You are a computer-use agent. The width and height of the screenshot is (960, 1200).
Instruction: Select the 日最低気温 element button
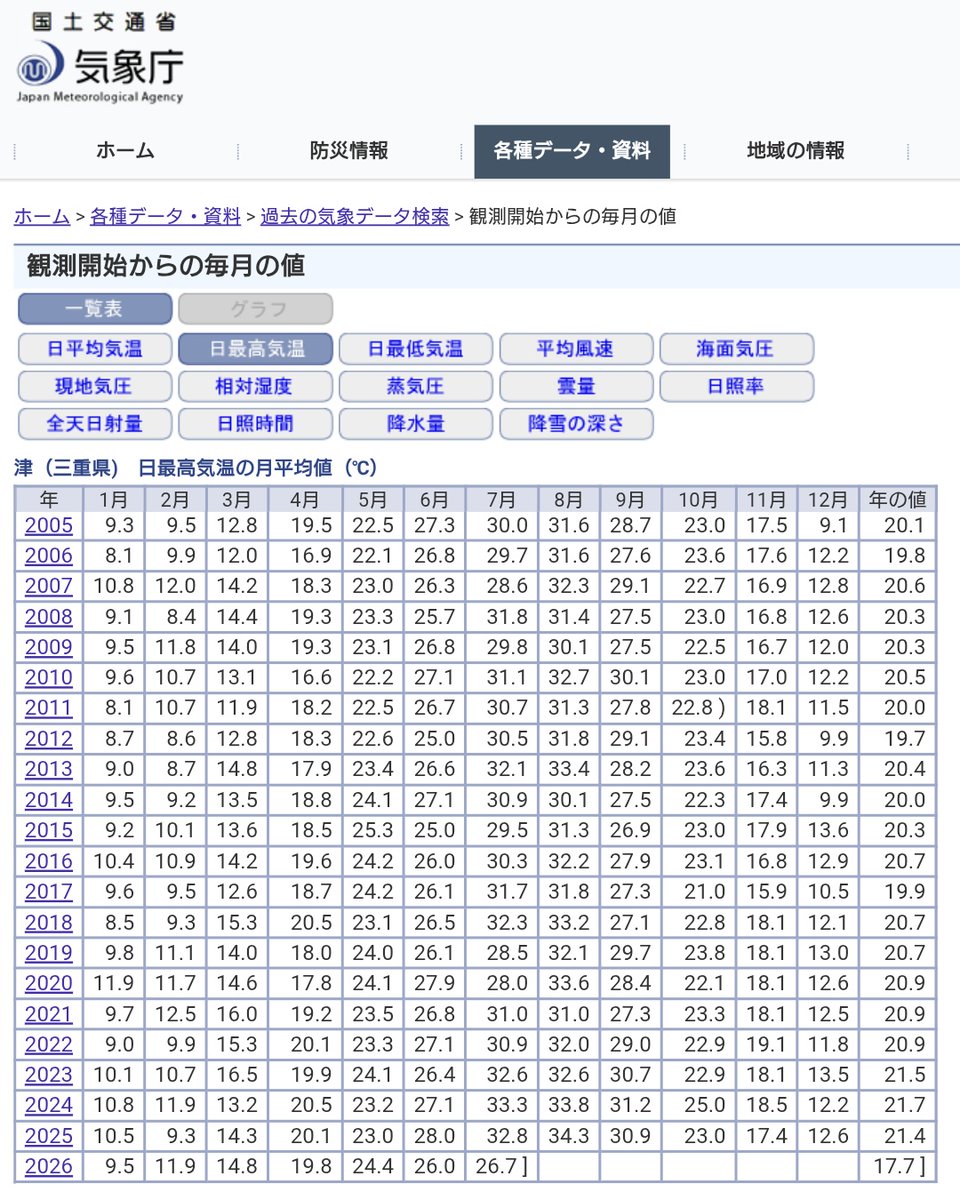[x=416, y=349]
